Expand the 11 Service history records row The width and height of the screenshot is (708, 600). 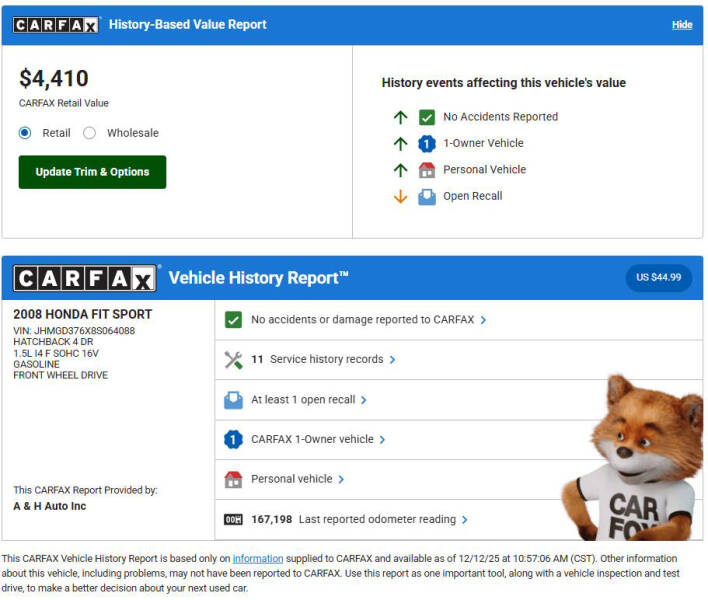point(326,360)
